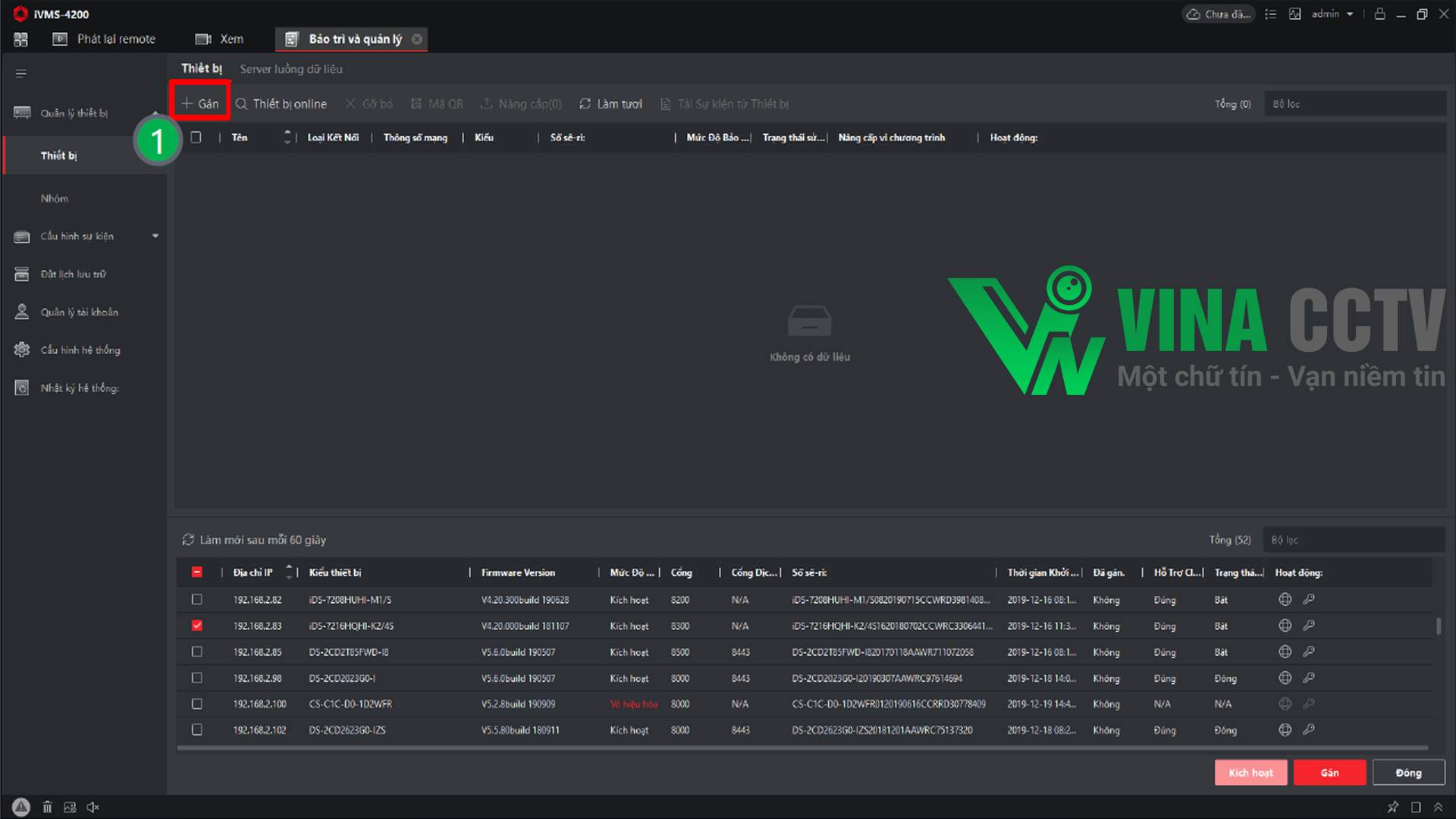
Task: Open web config for 192.168.2.82
Action: 1285,599
